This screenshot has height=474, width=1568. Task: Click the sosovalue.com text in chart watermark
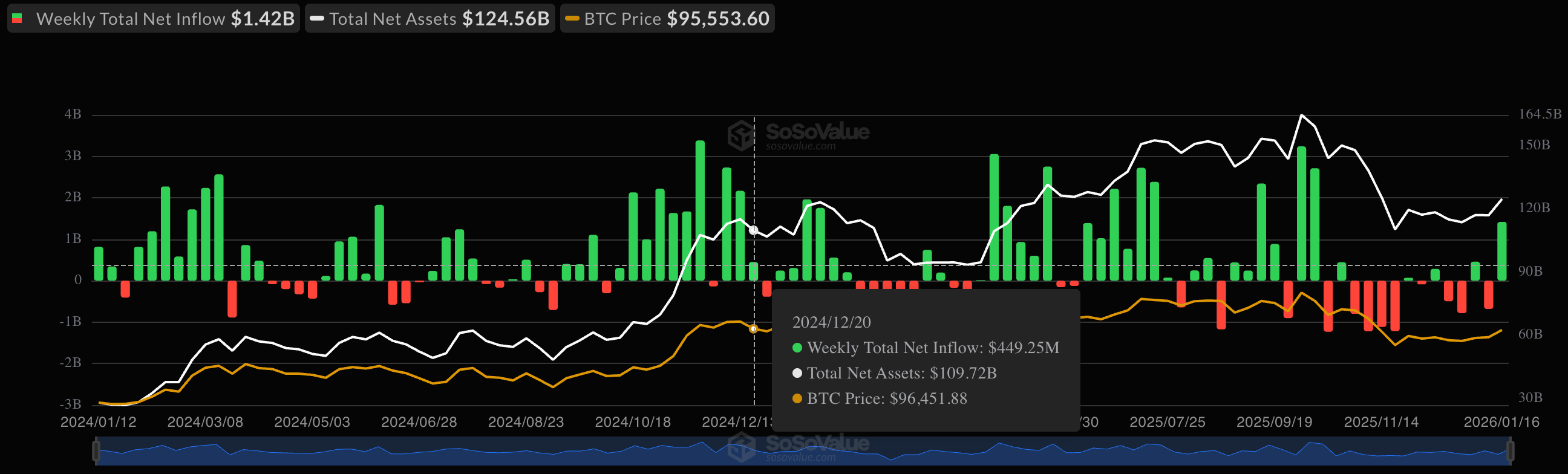click(x=800, y=147)
